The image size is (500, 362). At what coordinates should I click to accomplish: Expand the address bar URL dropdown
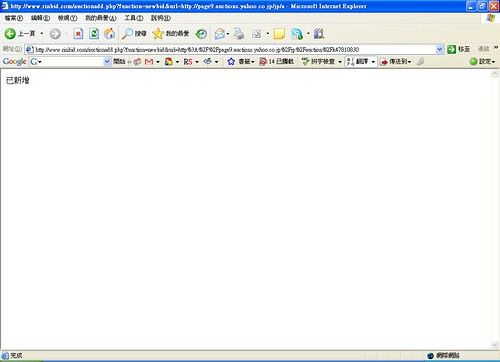pos(440,49)
